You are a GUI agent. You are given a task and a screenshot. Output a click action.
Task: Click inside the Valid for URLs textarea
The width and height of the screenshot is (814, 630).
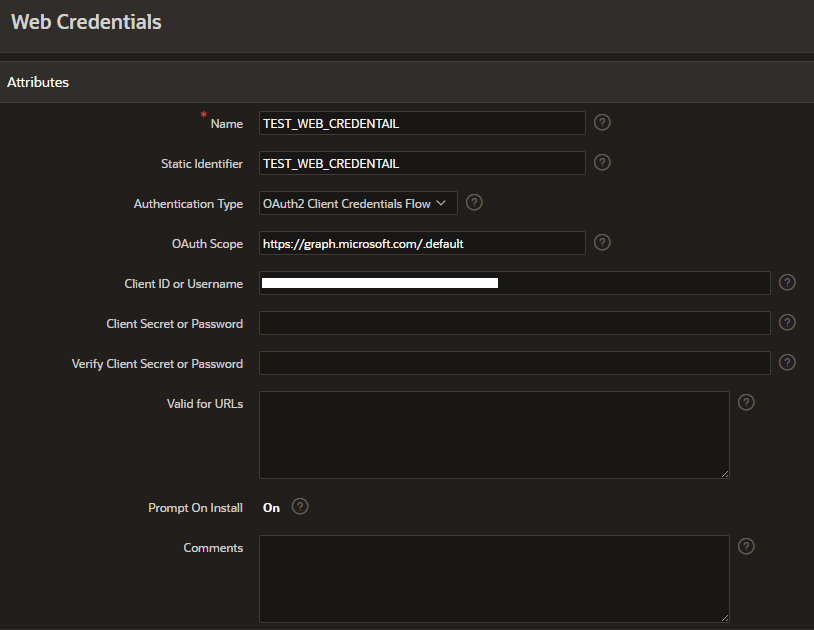coord(494,435)
